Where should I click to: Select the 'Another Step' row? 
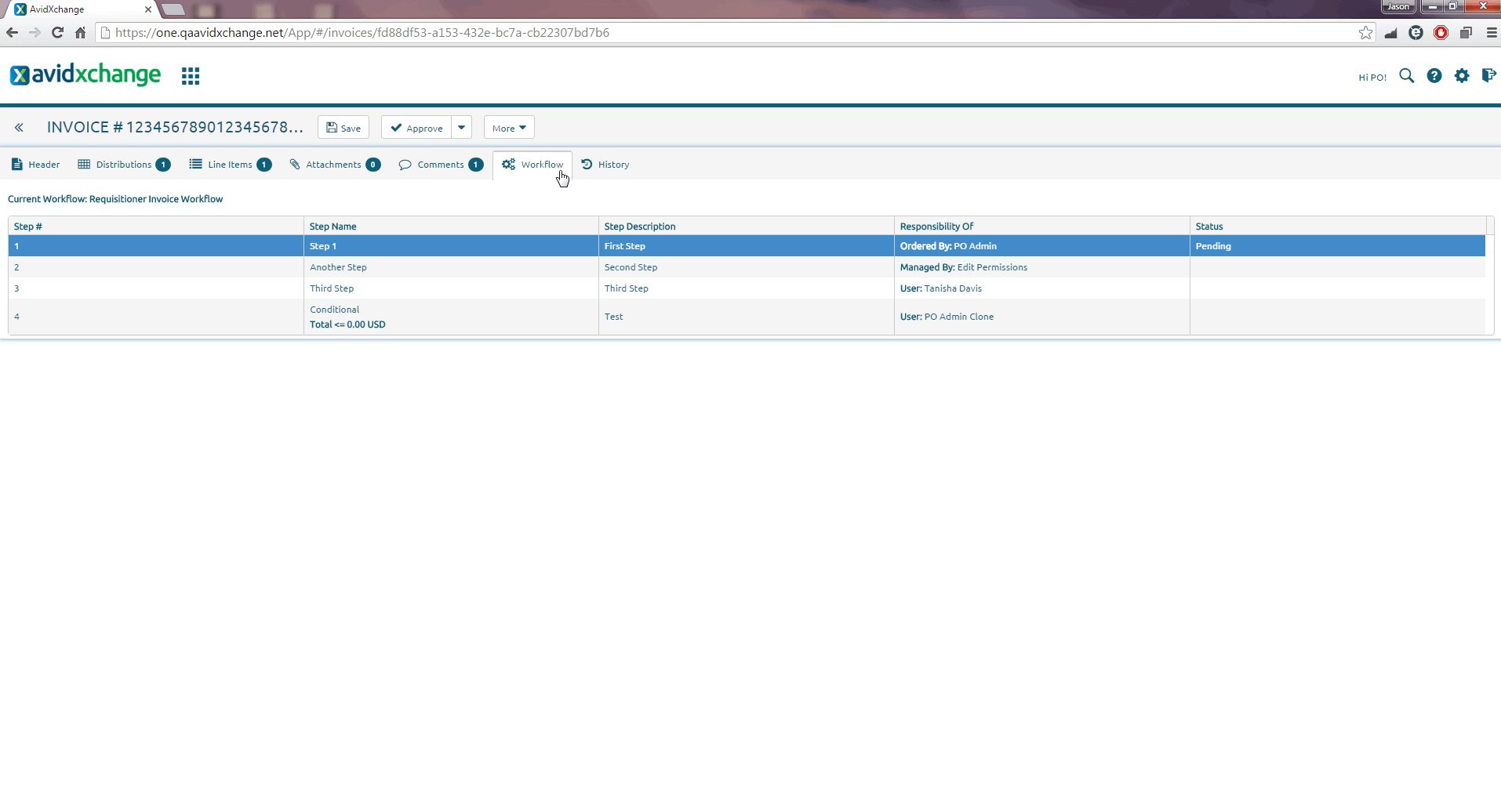point(747,267)
